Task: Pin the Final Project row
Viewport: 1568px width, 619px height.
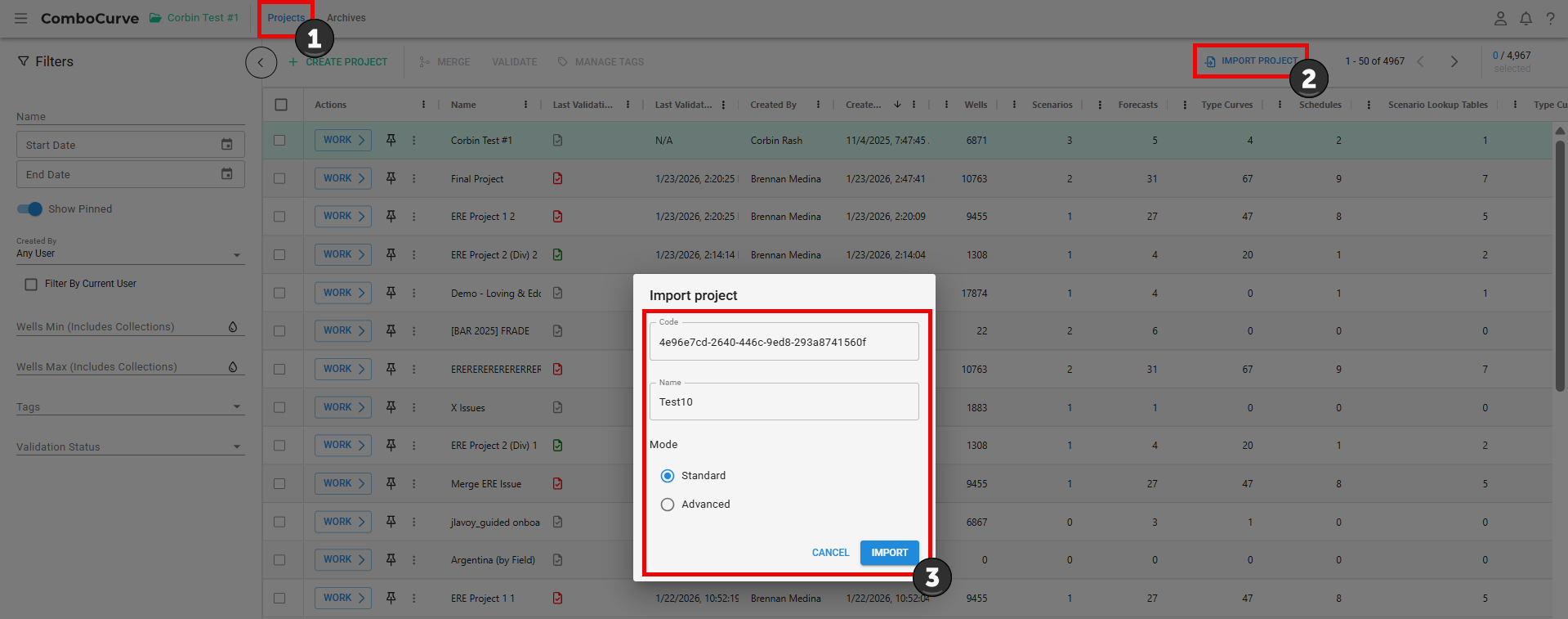Action: click(x=391, y=178)
